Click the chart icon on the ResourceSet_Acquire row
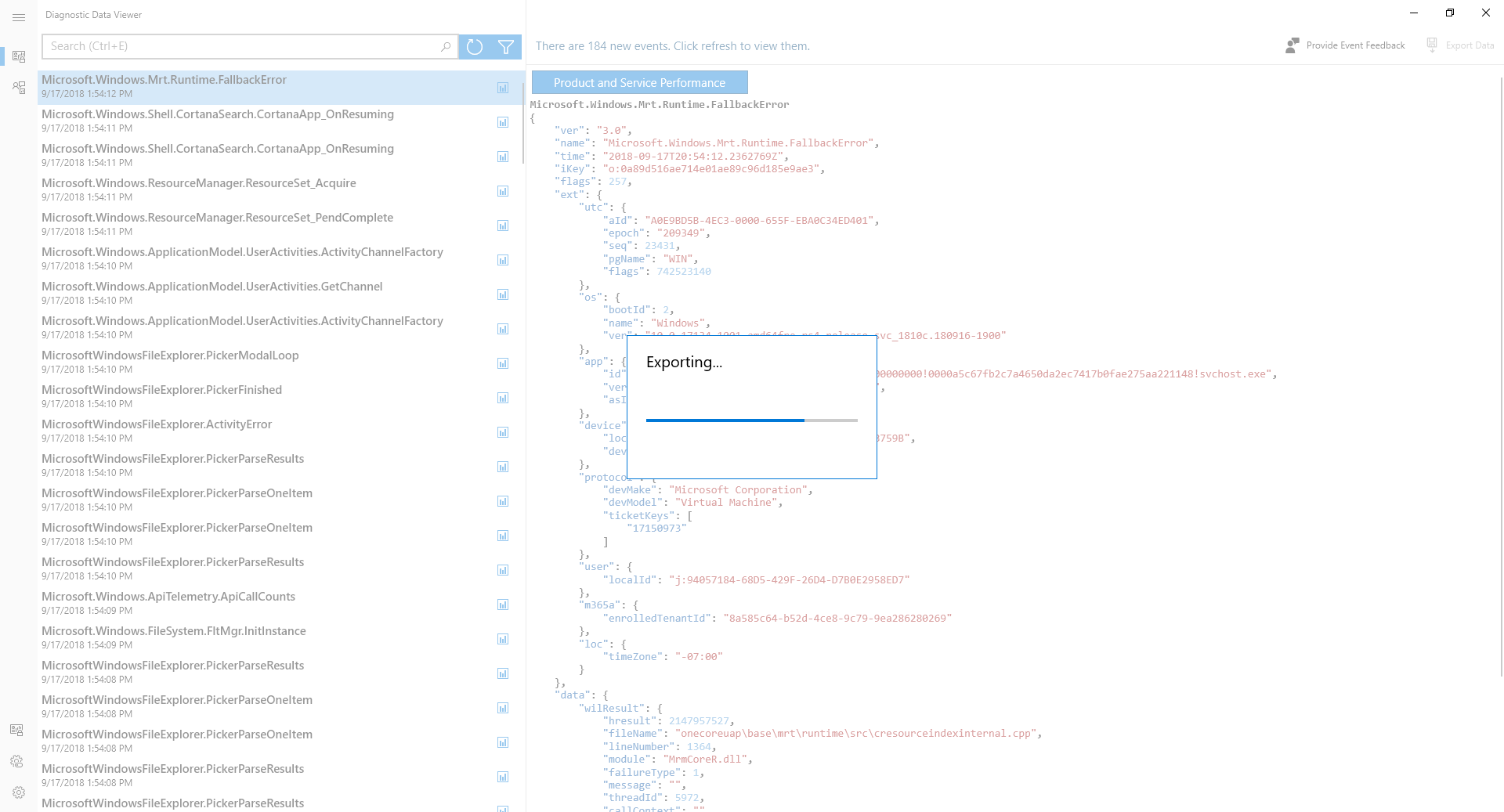1504x812 pixels. click(503, 191)
